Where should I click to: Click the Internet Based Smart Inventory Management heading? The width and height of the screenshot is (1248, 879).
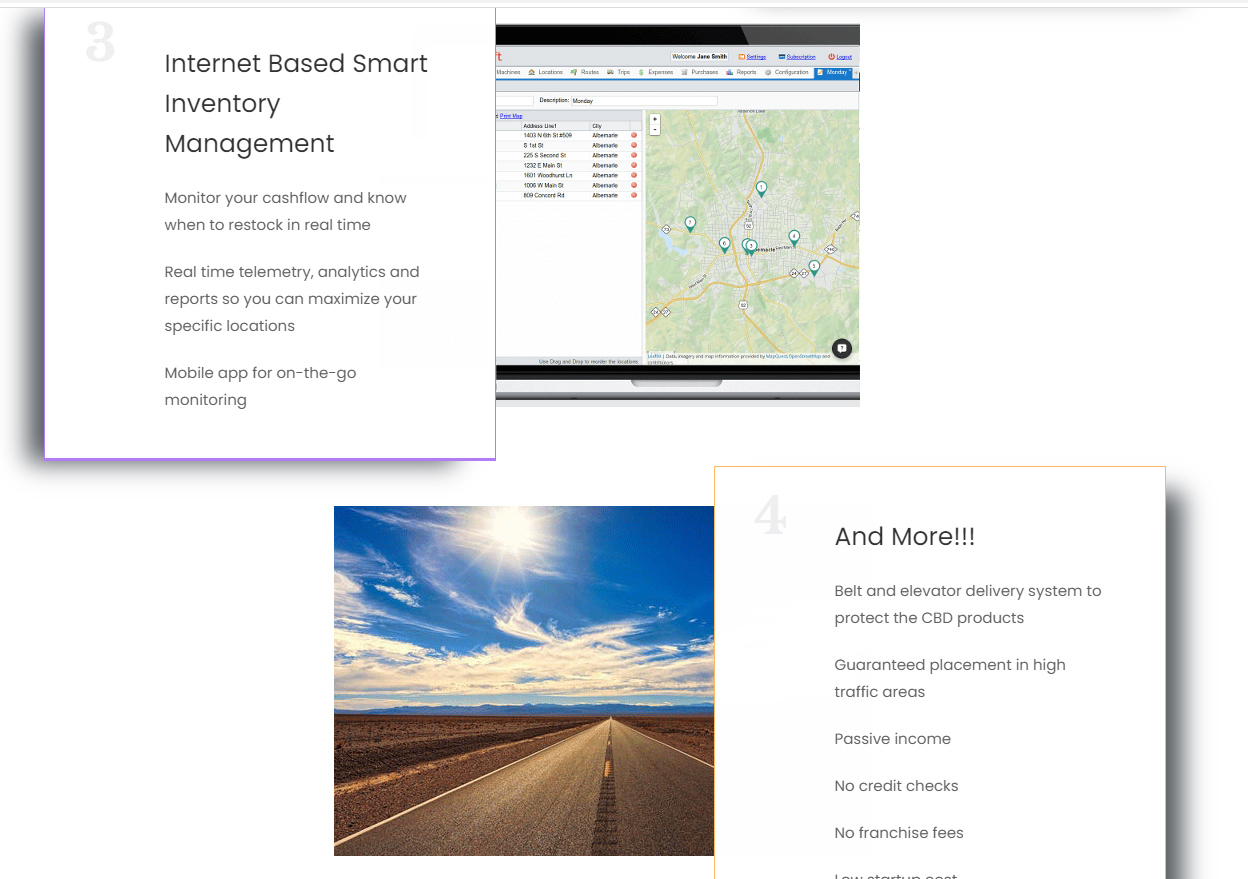(296, 103)
